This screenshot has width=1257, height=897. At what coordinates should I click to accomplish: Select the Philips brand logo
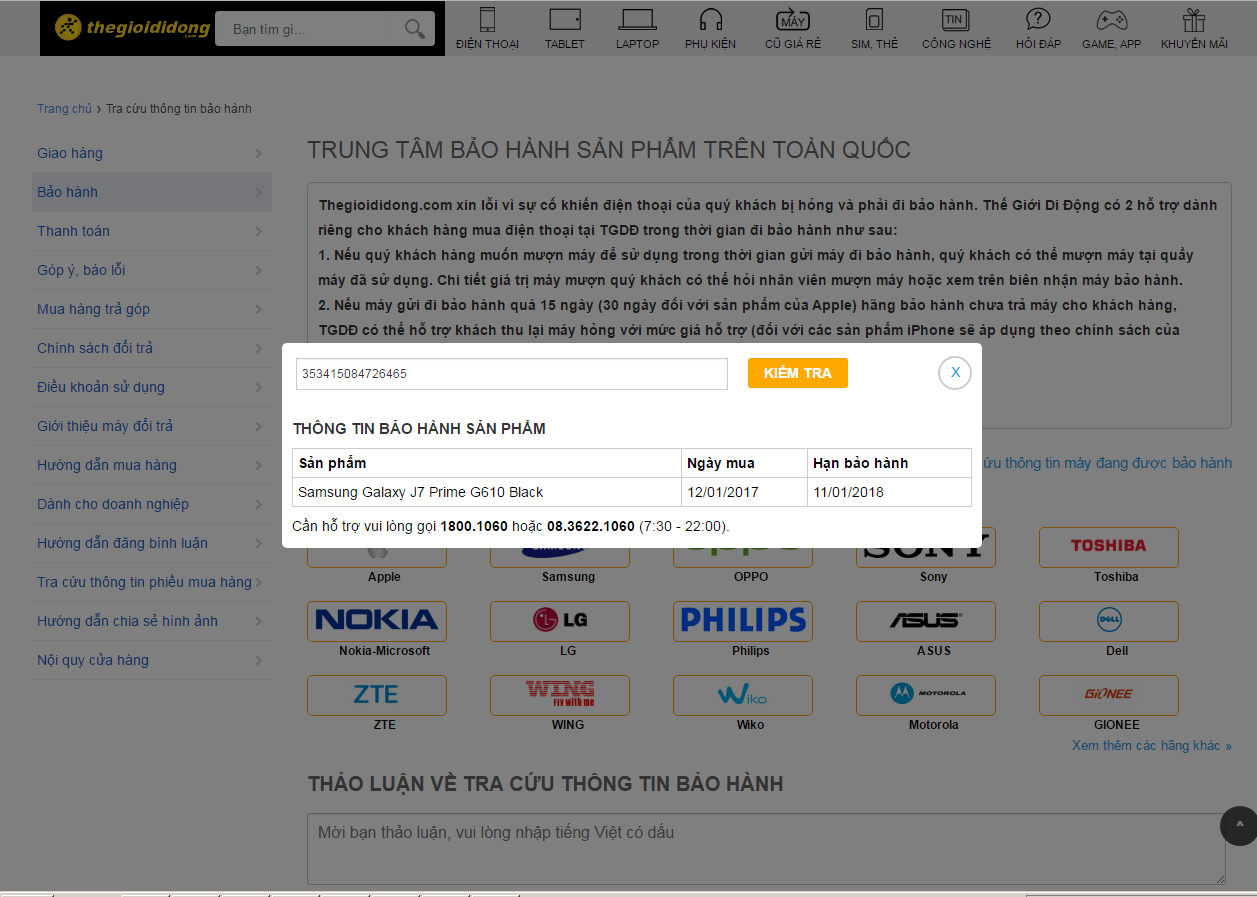point(743,620)
